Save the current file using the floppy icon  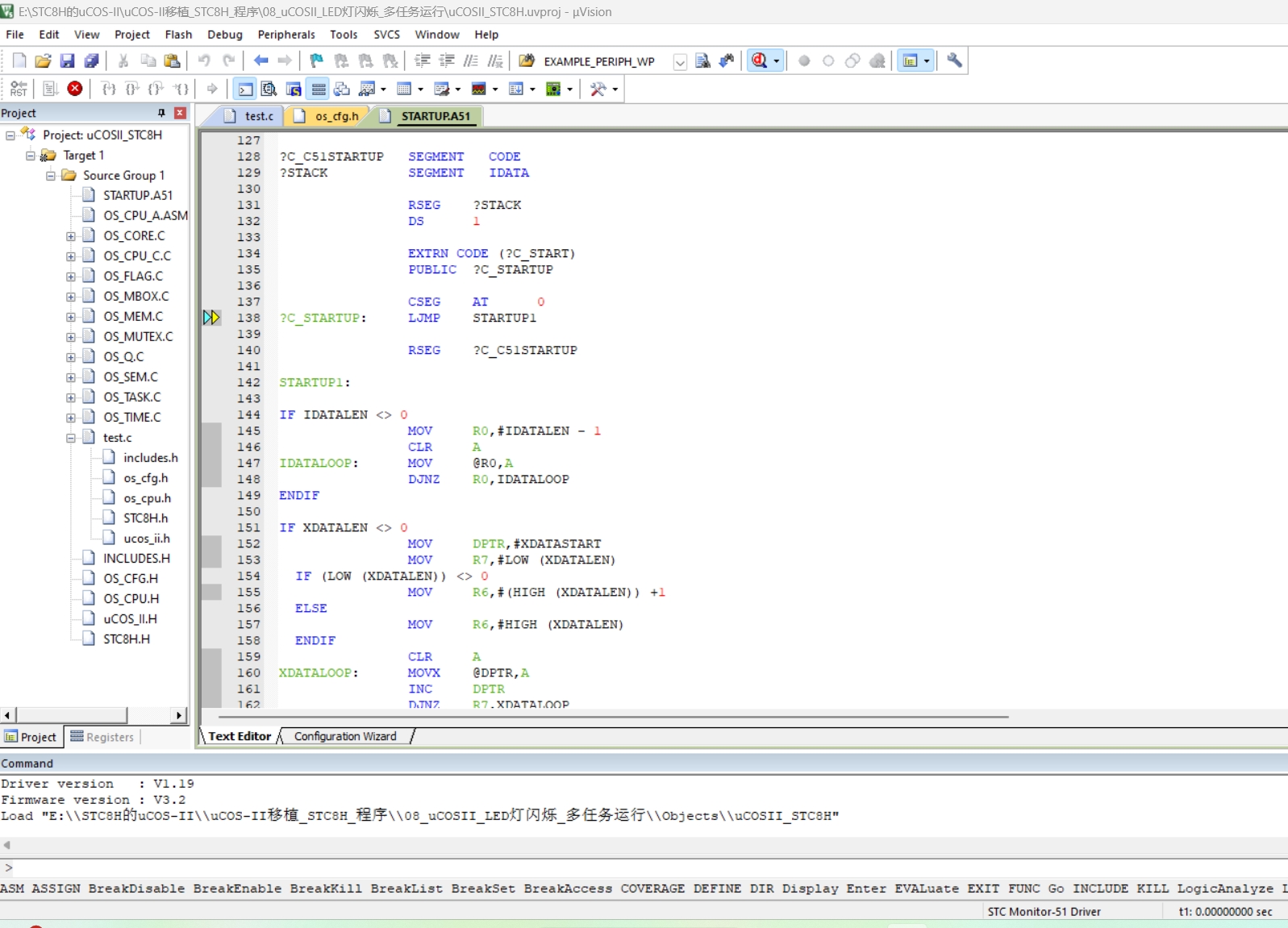click(x=68, y=60)
